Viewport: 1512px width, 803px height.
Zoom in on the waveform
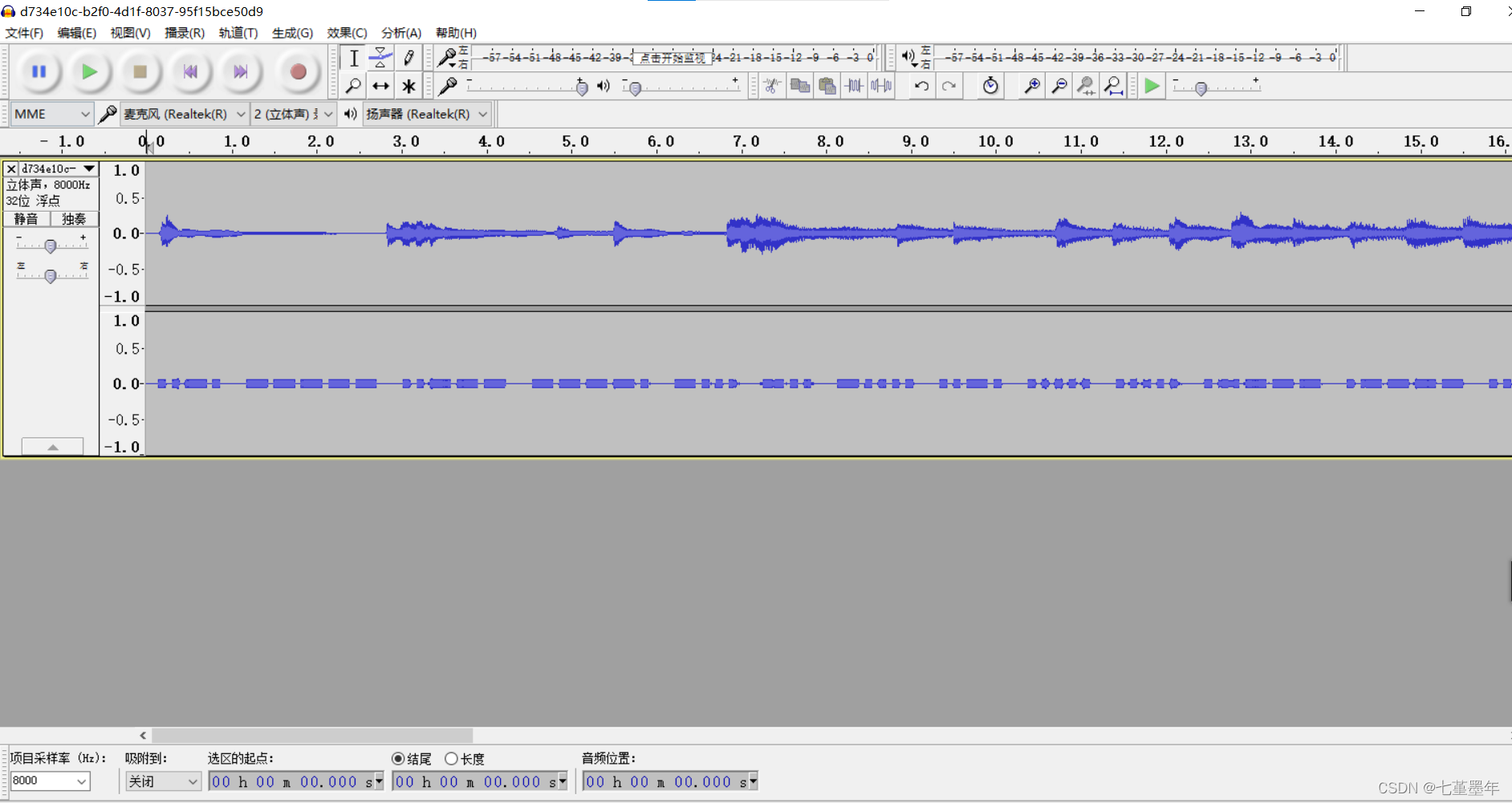click(1032, 86)
